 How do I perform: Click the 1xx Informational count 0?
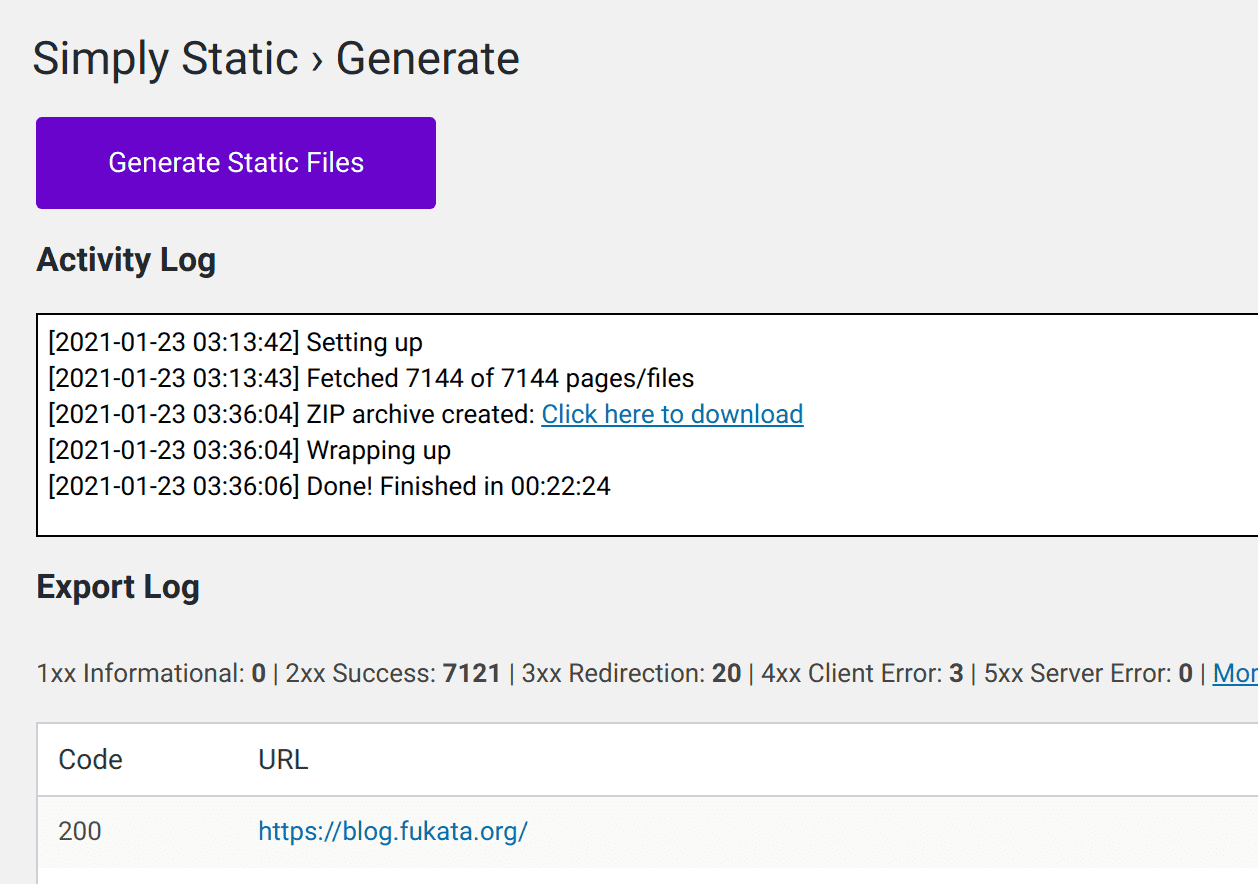coord(258,674)
